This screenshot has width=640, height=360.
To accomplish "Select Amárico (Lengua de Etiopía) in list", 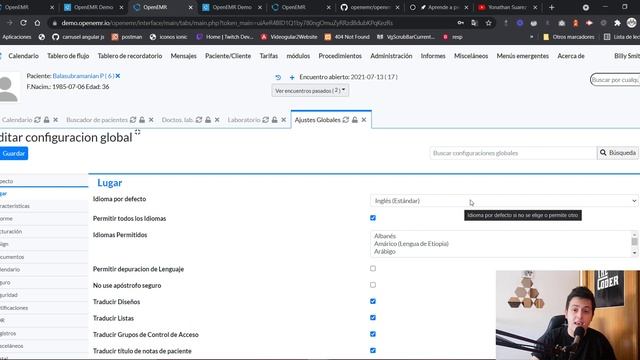I will click(x=411, y=244).
